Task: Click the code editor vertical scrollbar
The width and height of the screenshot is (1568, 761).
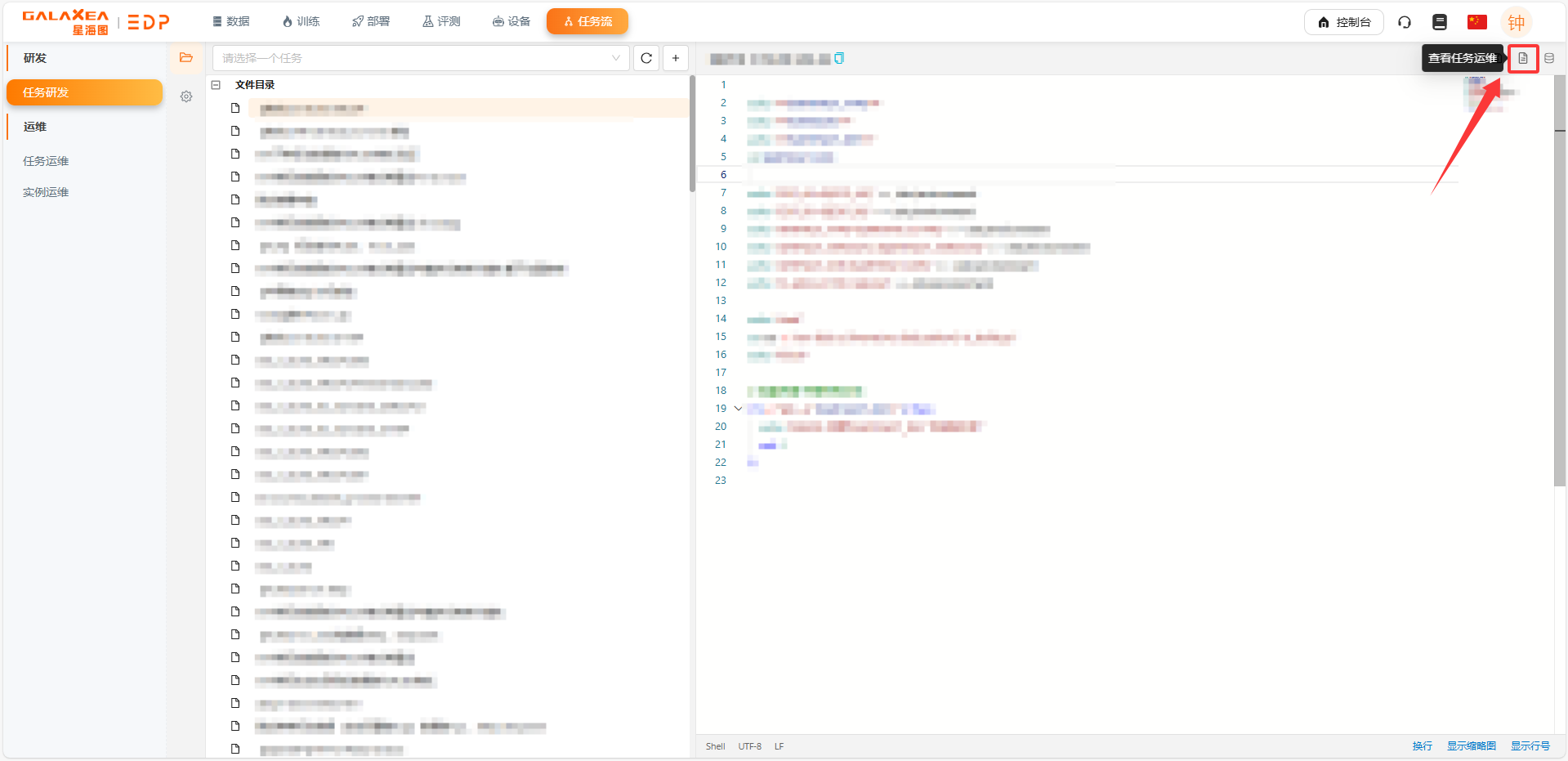Action: click(x=1560, y=286)
